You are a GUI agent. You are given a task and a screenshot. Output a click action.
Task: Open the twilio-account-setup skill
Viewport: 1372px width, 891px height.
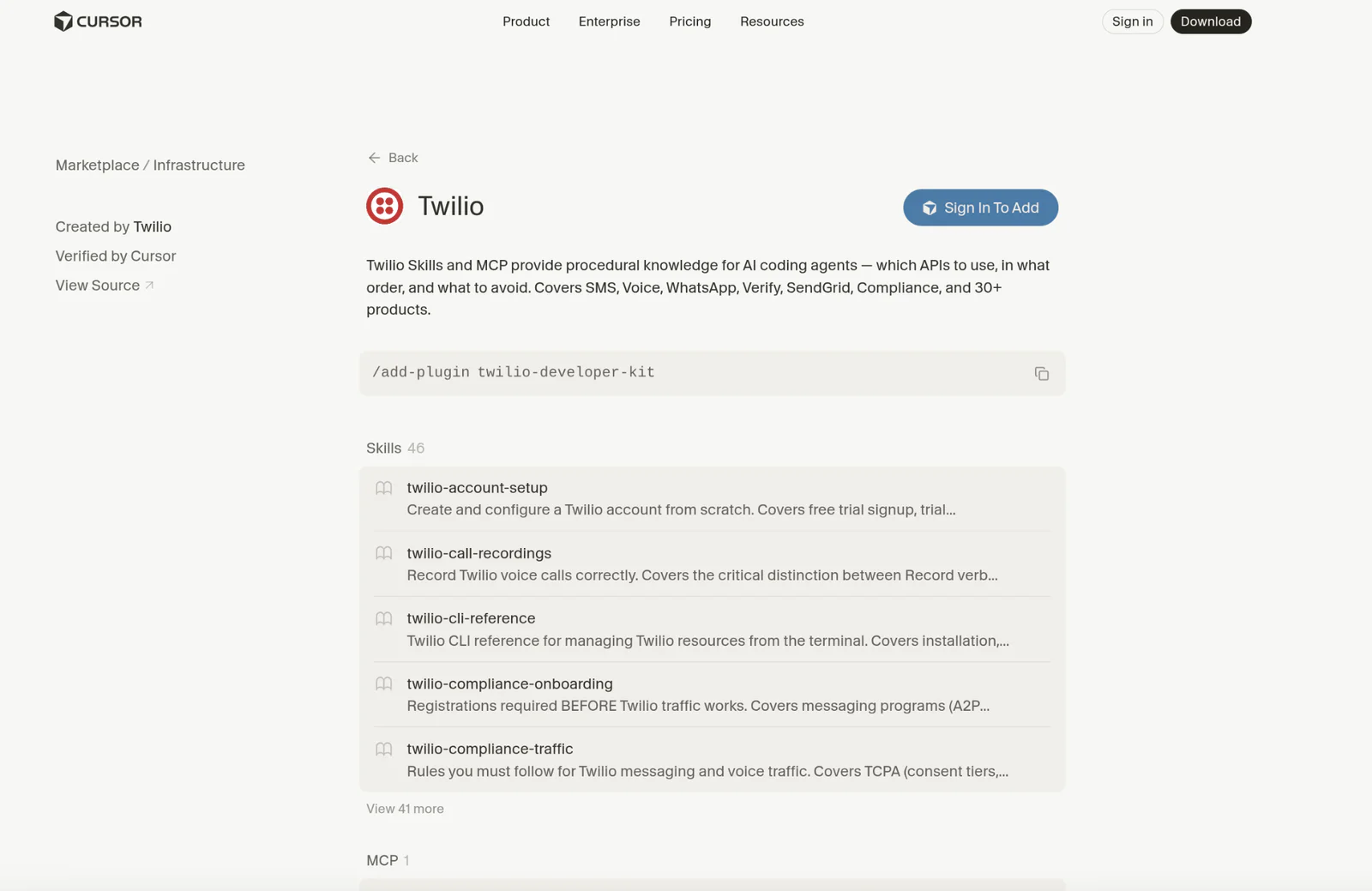[712, 498]
